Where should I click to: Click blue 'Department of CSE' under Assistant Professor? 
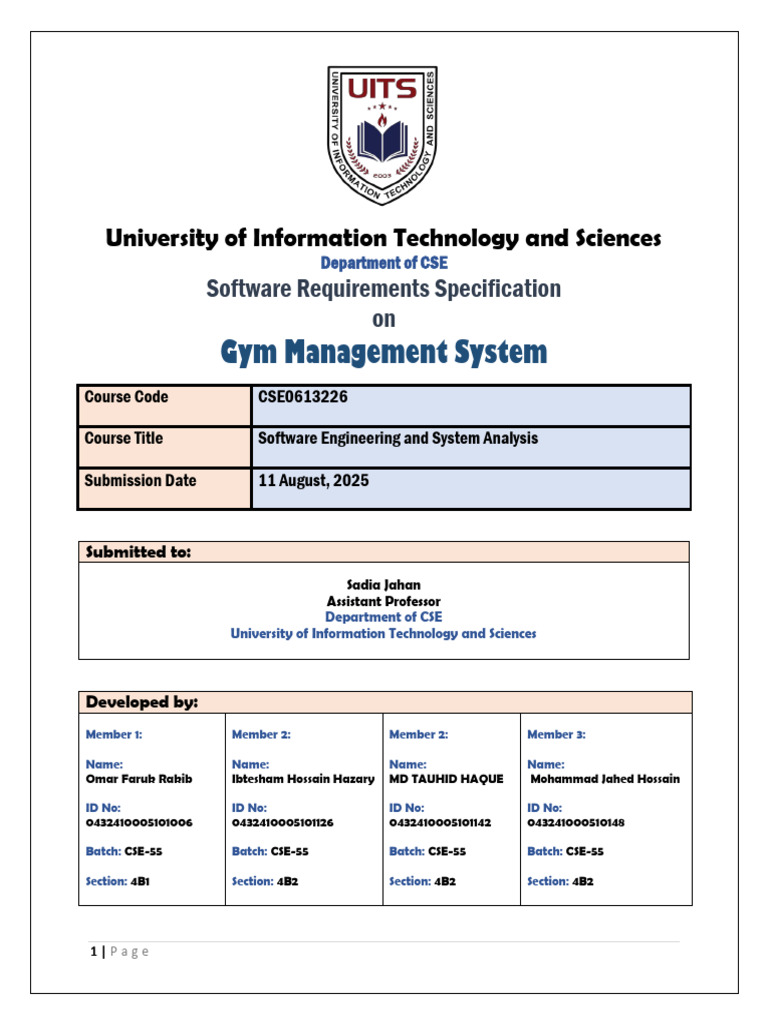click(383, 617)
